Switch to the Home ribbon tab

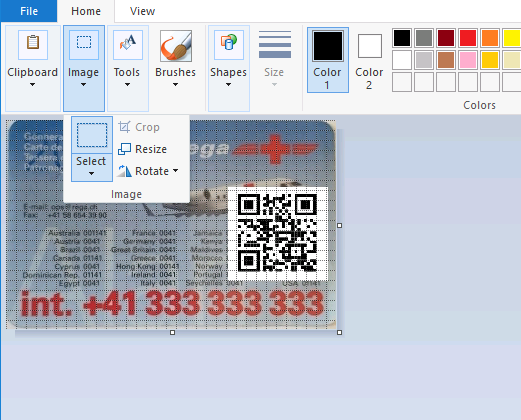click(86, 11)
